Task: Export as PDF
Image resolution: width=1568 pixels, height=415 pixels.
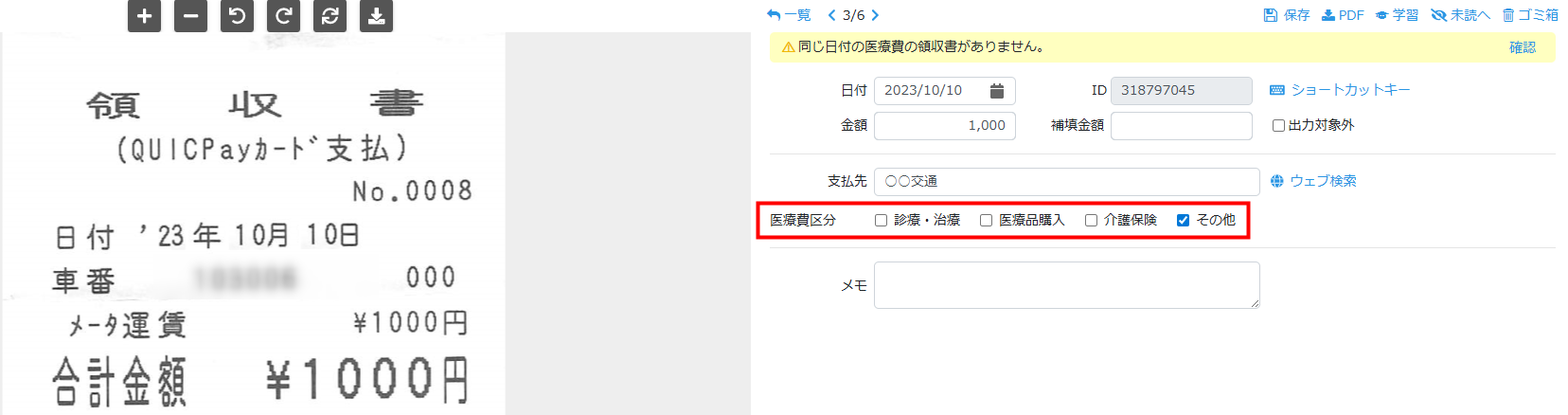Action: (1343, 15)
